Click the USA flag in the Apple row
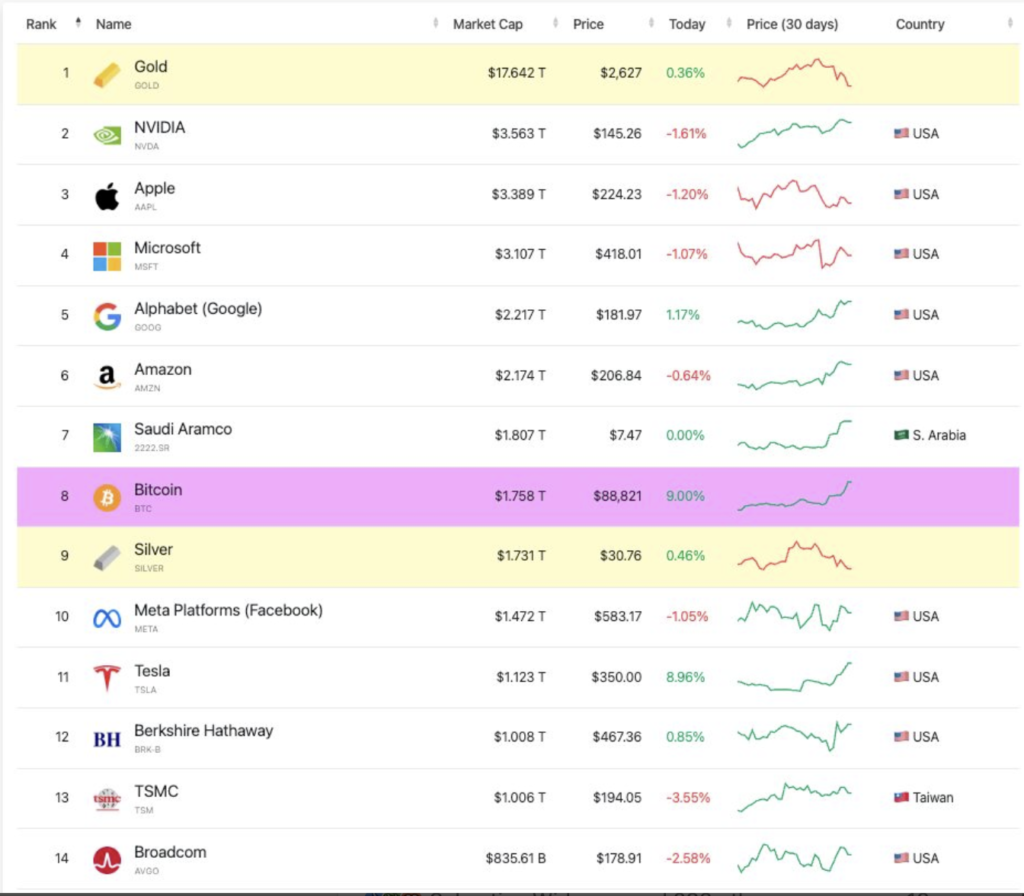The width and height of the screenshot is (1024, 896). click(x=901, y=194)
